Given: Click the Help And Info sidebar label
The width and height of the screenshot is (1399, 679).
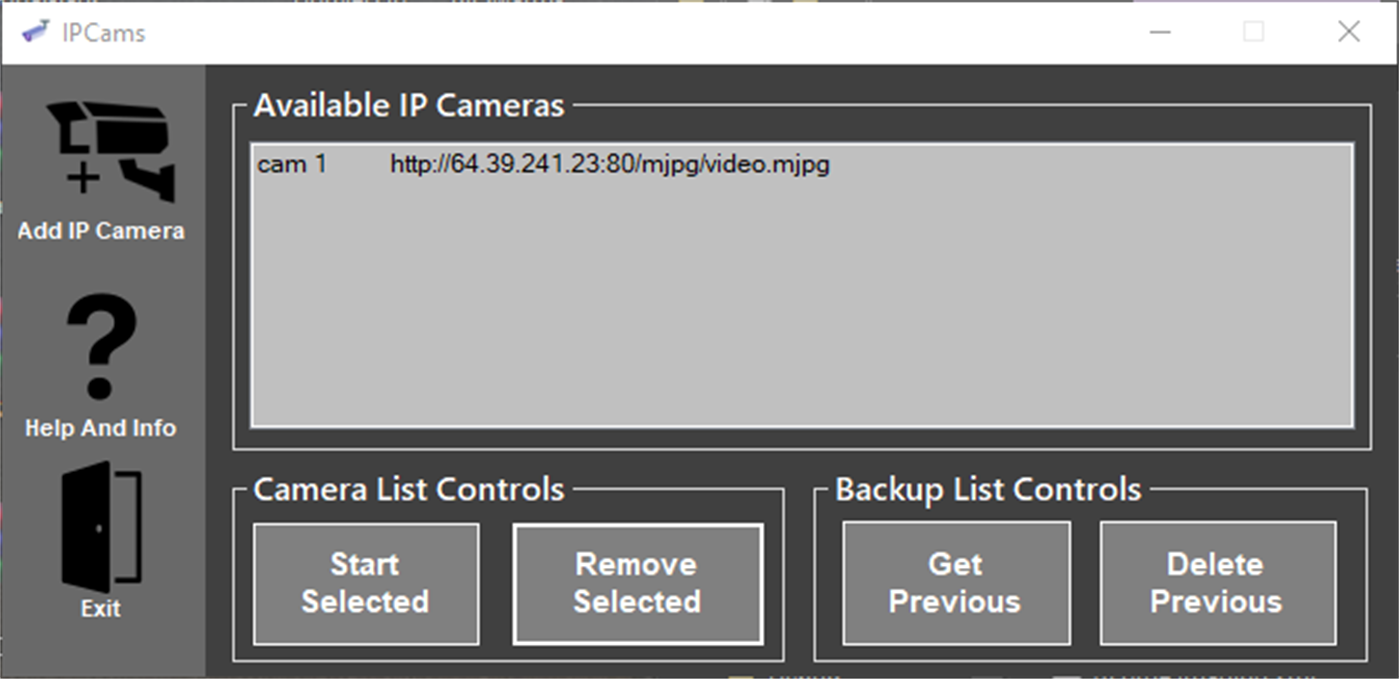Looking at the screenshot, I should tap(100, 428).
